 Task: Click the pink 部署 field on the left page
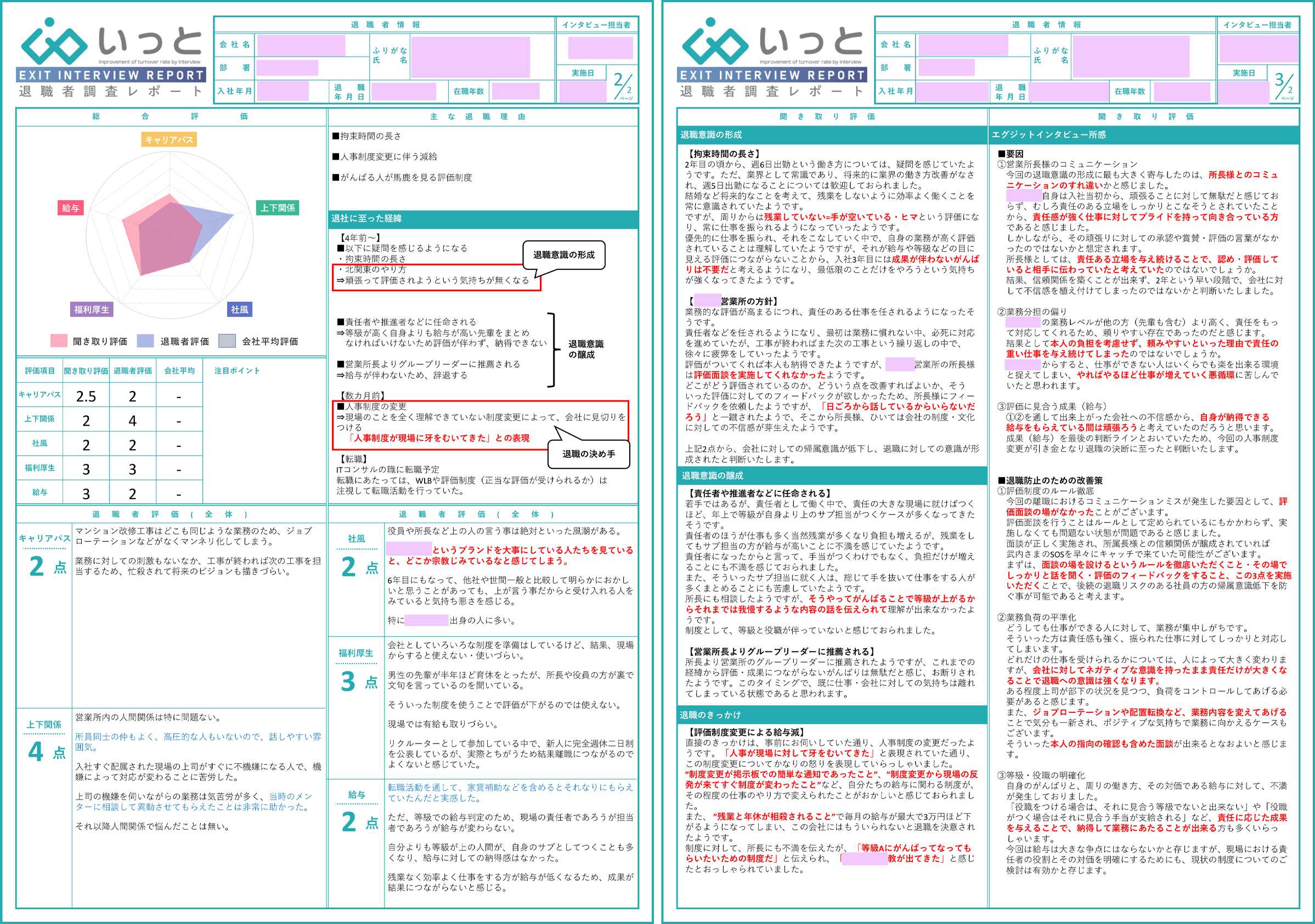tap(287, 68)
